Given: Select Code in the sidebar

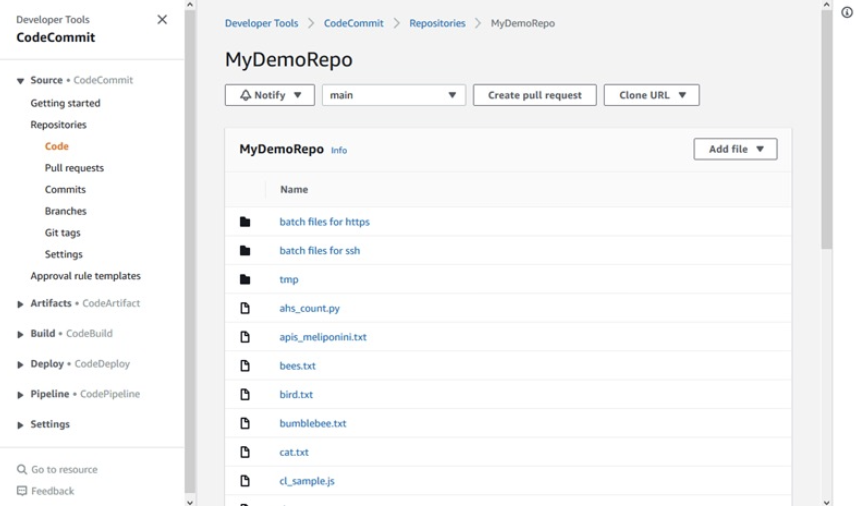Looking at the screenshot, I should tap(57, 146).
